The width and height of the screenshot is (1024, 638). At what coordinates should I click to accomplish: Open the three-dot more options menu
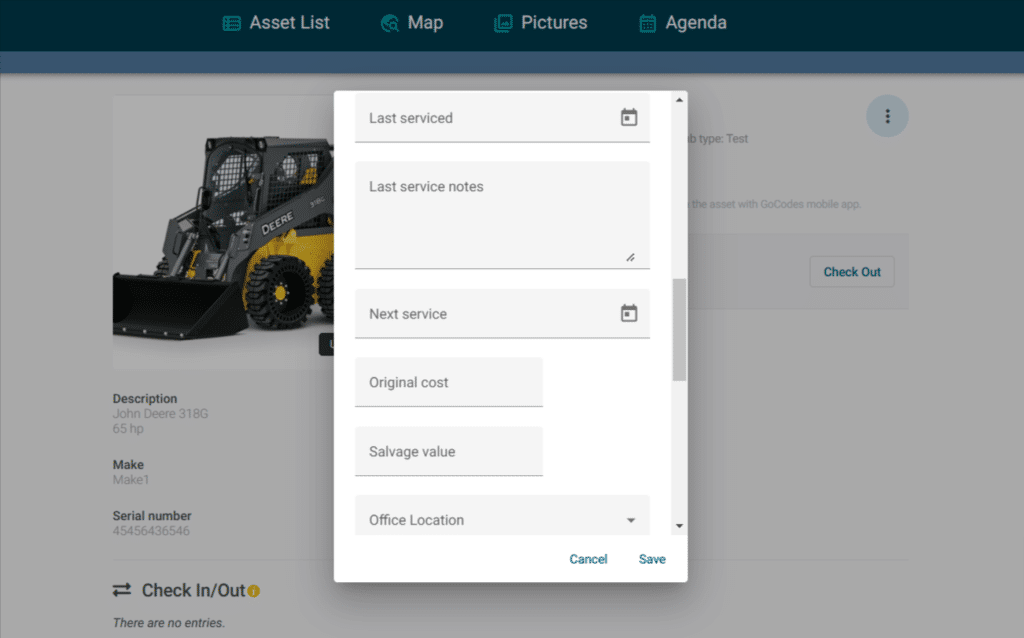[887, 117]
